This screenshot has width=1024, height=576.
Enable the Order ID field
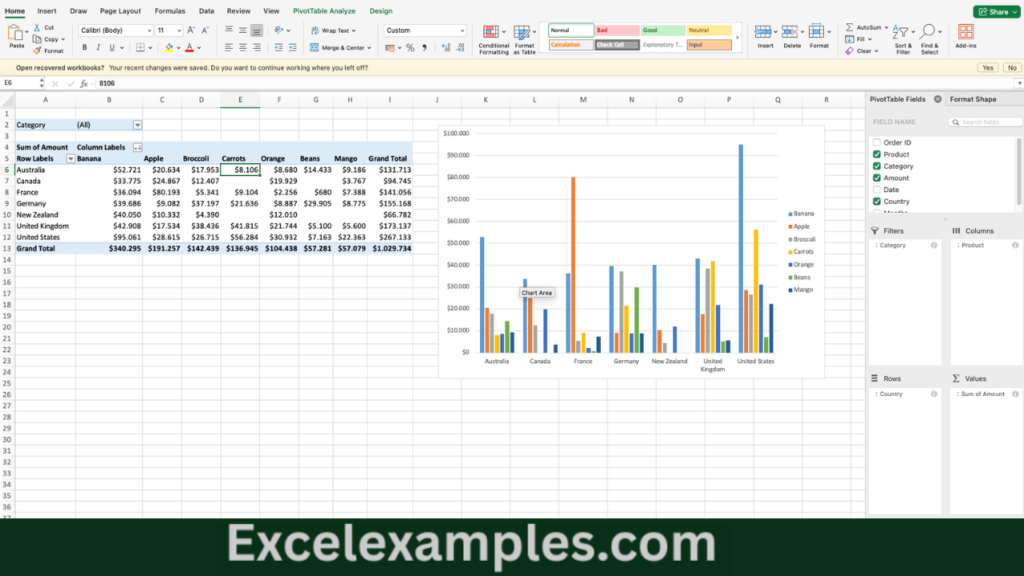[x=876, y=142]
